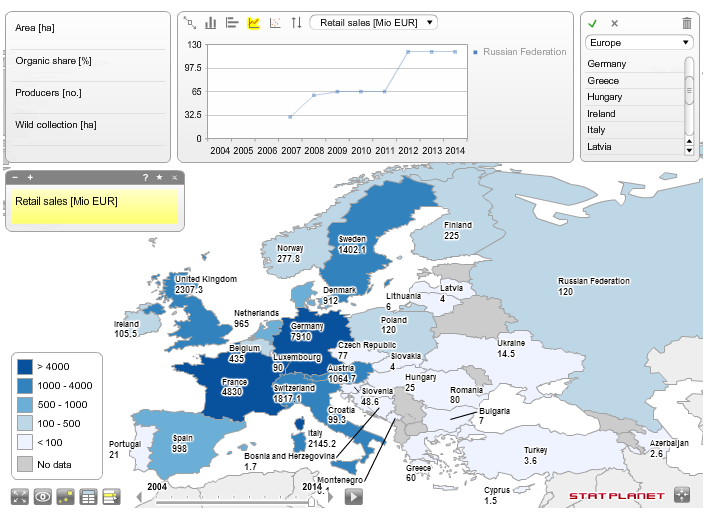The height and width of the screenshot is (515, 710).
Task: Click the sort arrows icon
Action: coord(297,23)
